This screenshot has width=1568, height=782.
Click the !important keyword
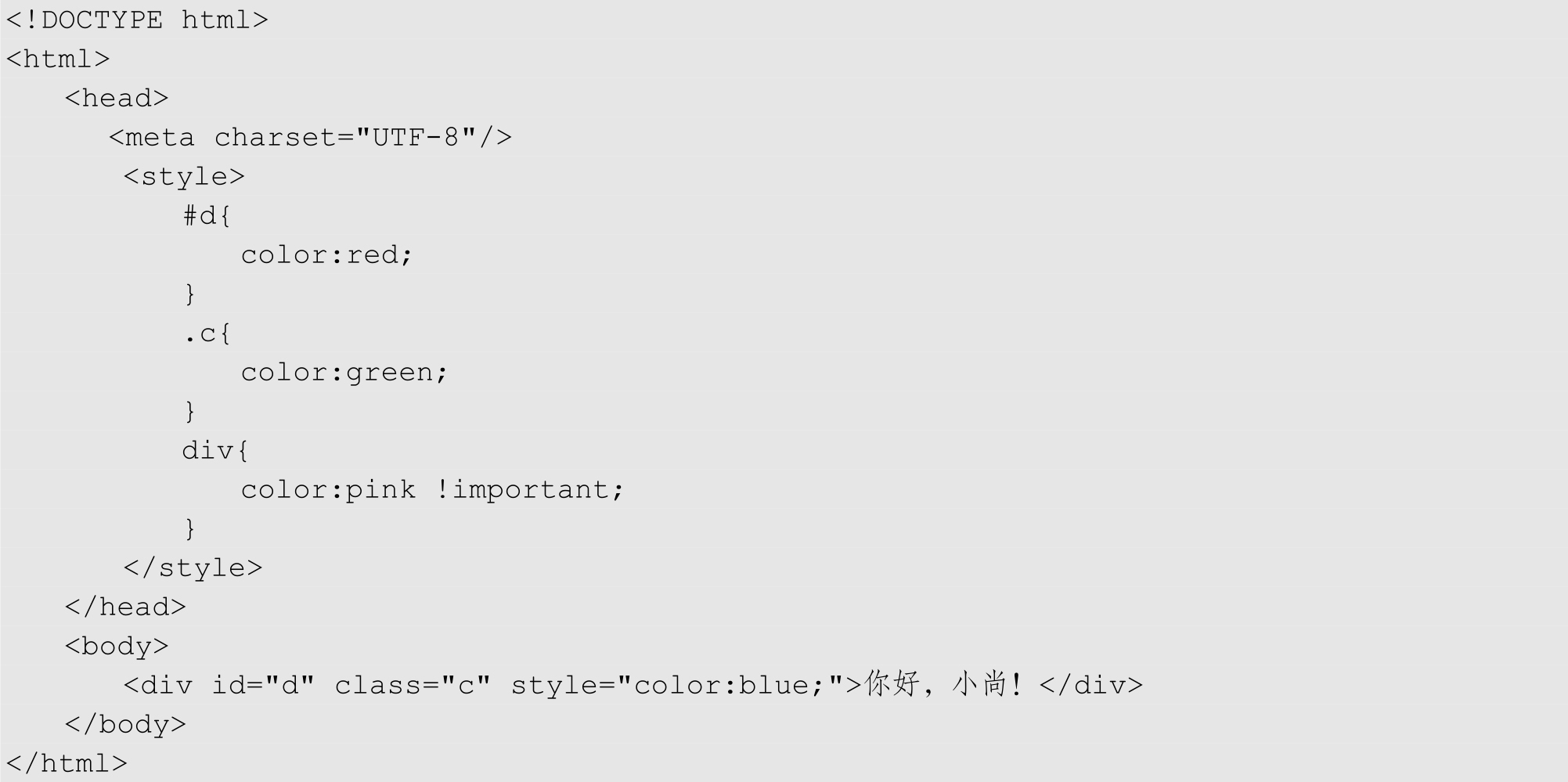click(x=529, y=489)
